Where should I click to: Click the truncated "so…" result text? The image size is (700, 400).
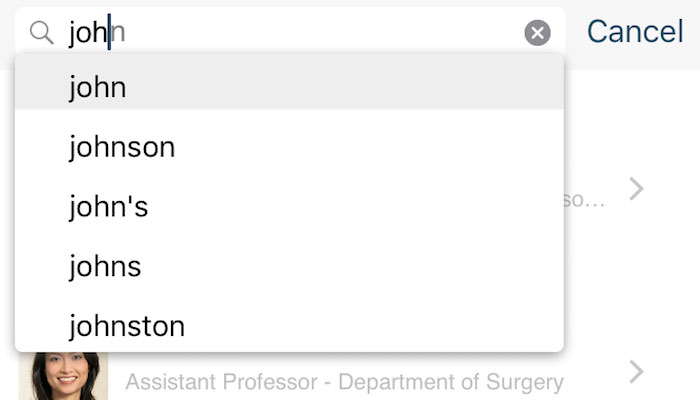584,200
